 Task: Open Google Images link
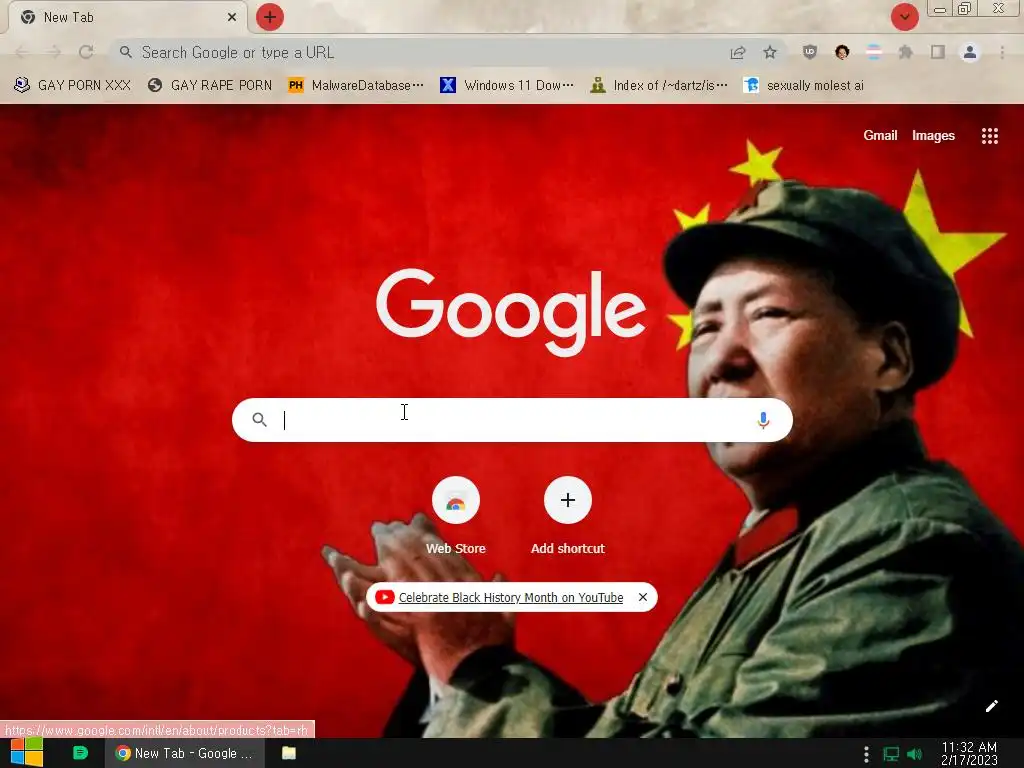tap(933, 135)
